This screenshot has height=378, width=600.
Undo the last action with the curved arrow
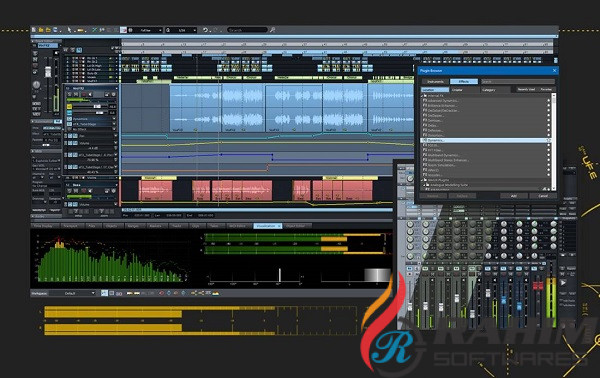point(205,30)
